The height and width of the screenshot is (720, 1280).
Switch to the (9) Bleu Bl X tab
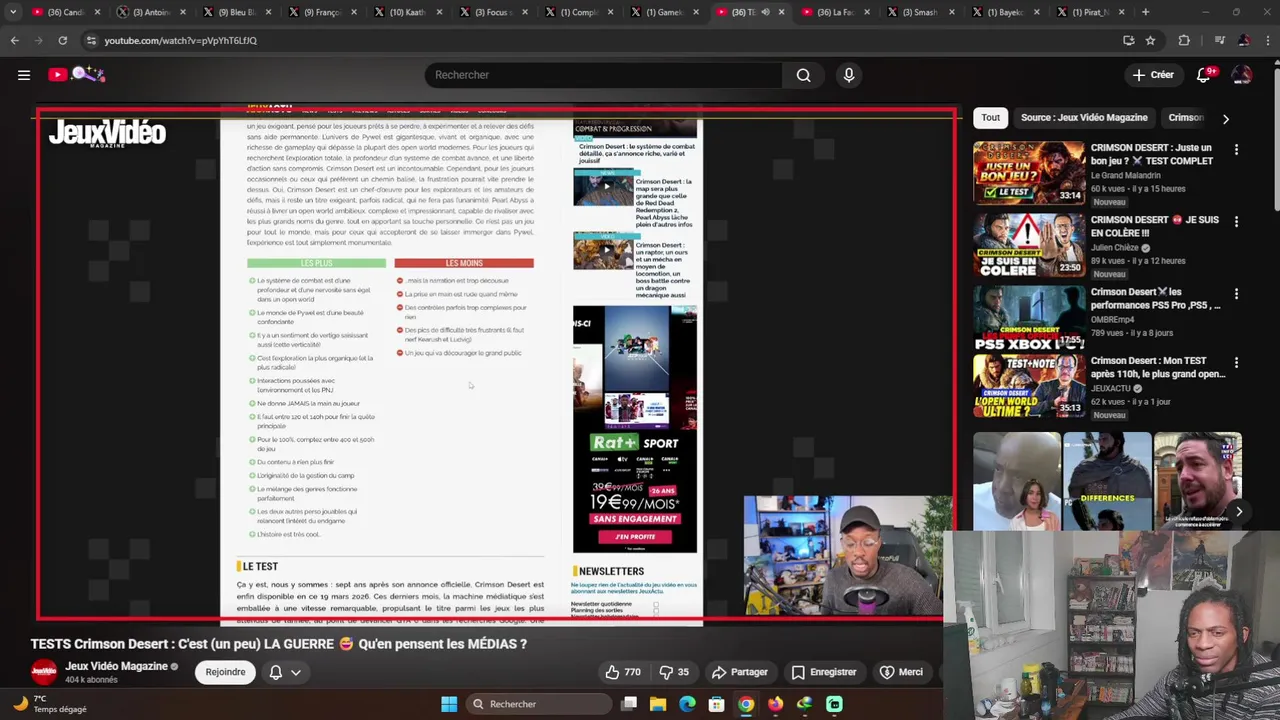point(235,12)
